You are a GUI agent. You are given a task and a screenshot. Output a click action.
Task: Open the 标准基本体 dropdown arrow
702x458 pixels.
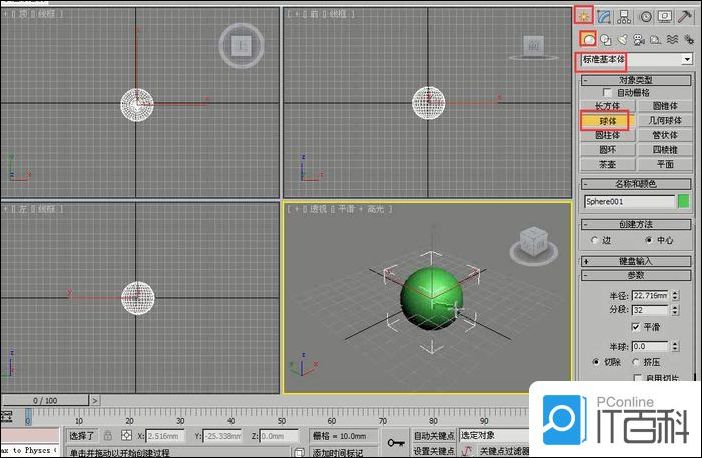[687, 59]
